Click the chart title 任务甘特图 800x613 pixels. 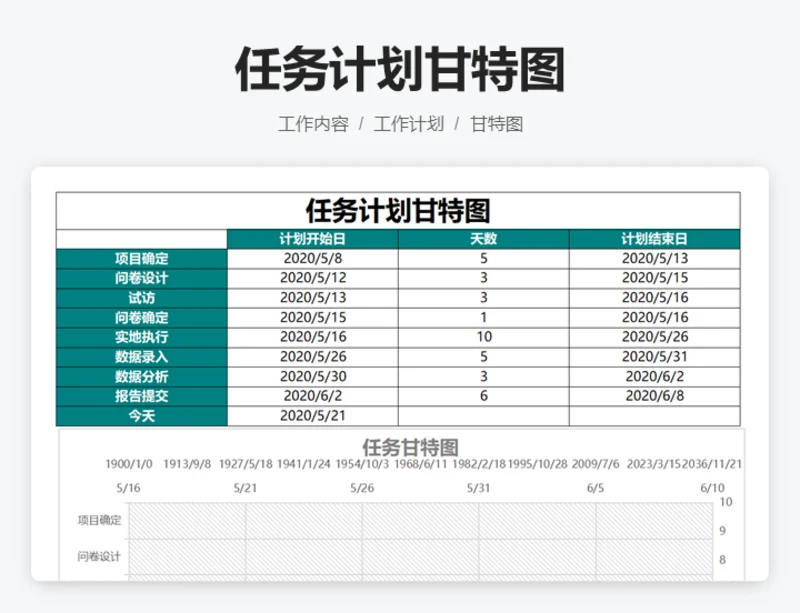(410, 448)
